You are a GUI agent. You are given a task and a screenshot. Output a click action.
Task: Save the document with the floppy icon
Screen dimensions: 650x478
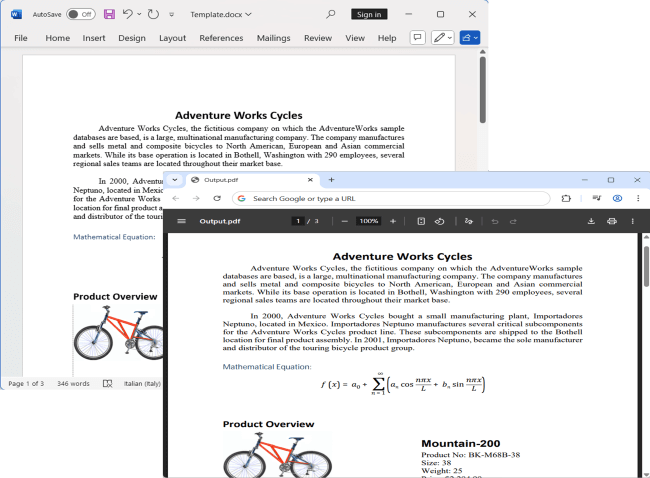tap(109, 14)
